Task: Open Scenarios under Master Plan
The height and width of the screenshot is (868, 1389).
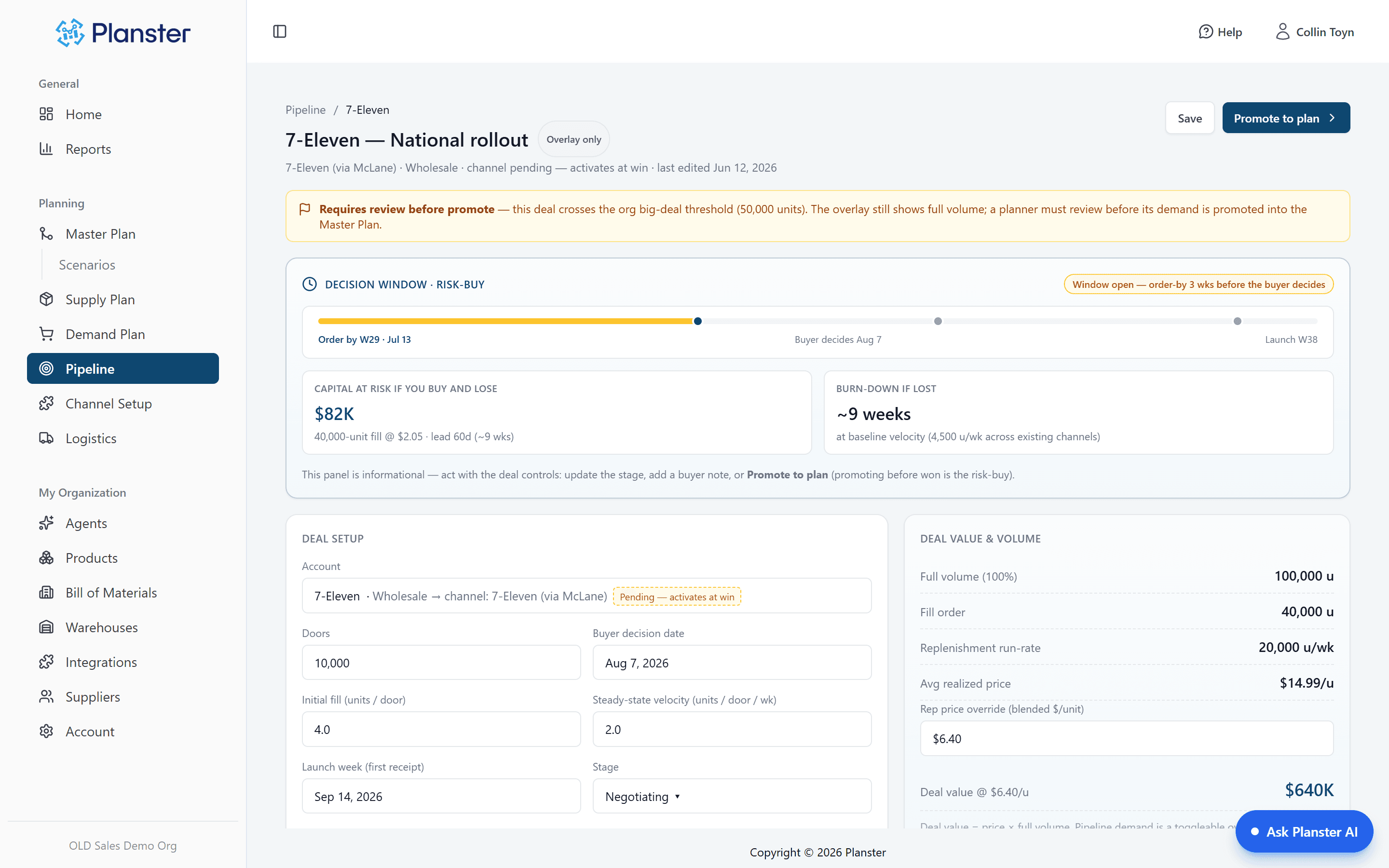Action: (87, 265)
